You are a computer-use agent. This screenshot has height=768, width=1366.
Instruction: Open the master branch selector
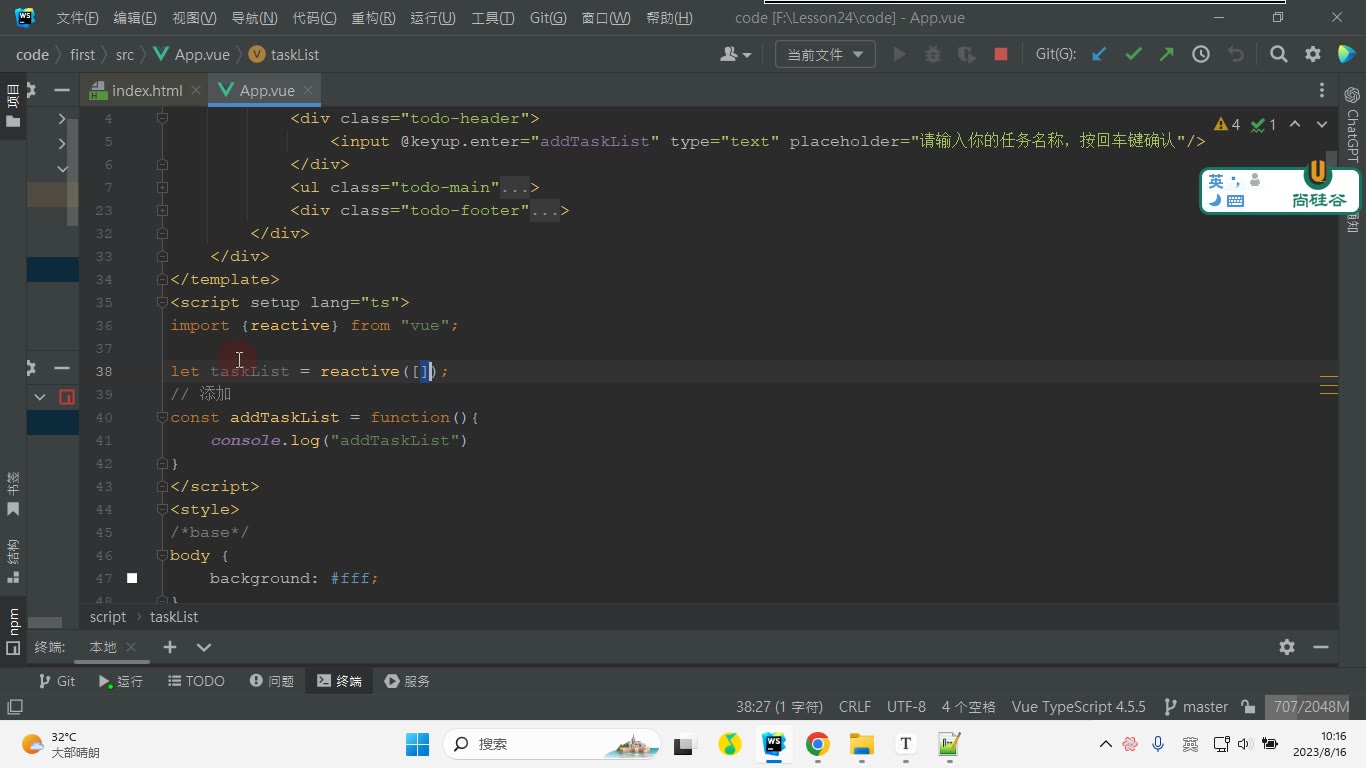pyautogui.click(x=1196, y=706)
